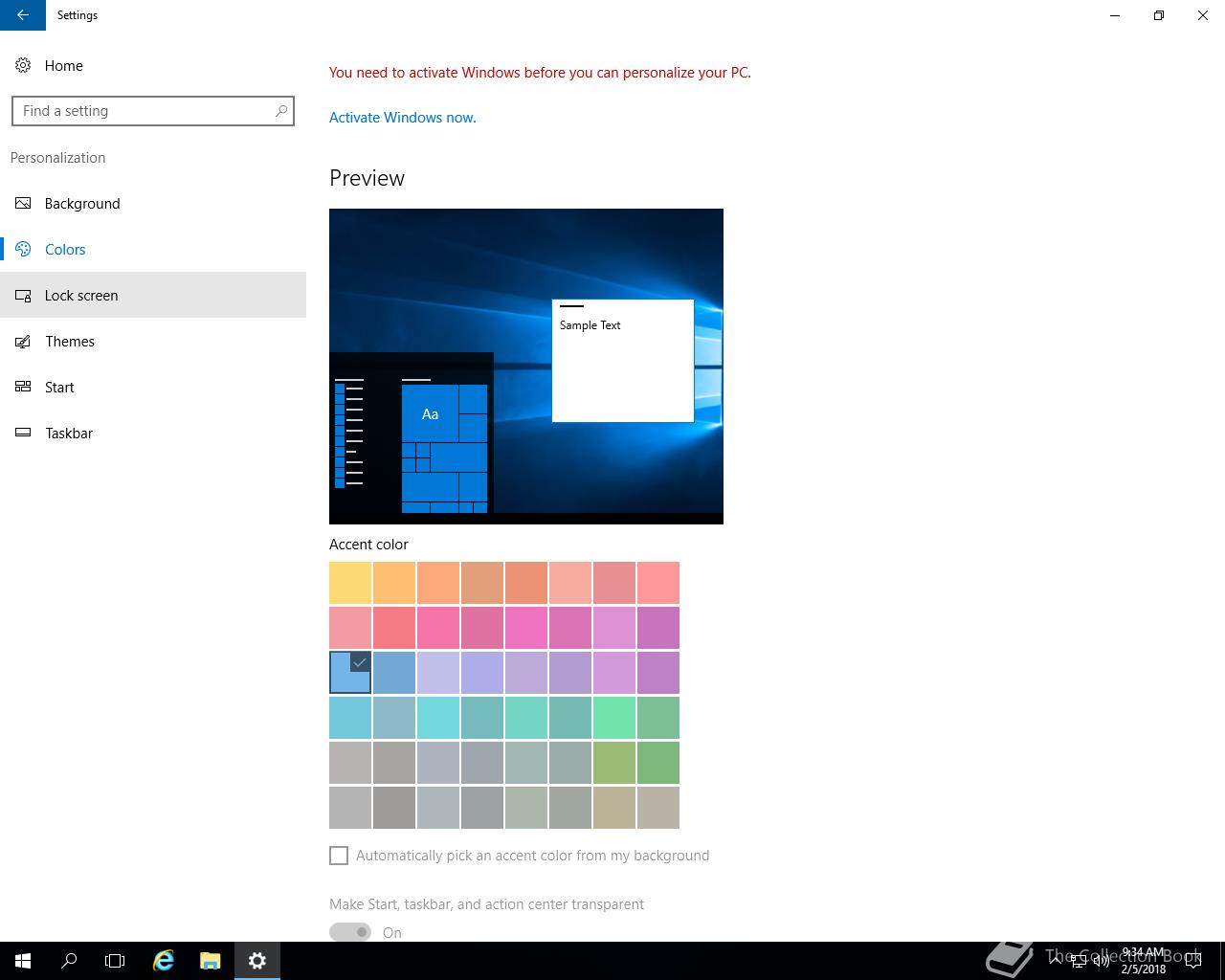Open Start settings page
The image size is (1225, 980).
[153, 387]
